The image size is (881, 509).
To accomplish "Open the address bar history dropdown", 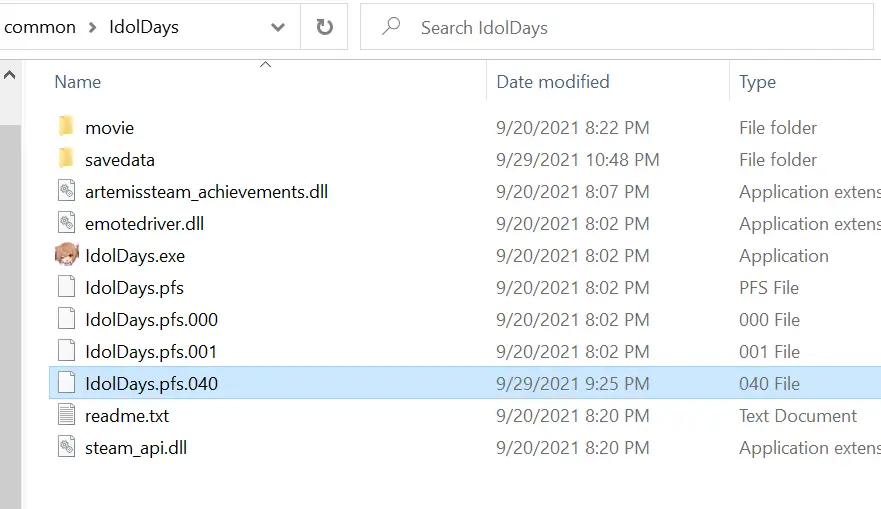I will coord(278,27).
